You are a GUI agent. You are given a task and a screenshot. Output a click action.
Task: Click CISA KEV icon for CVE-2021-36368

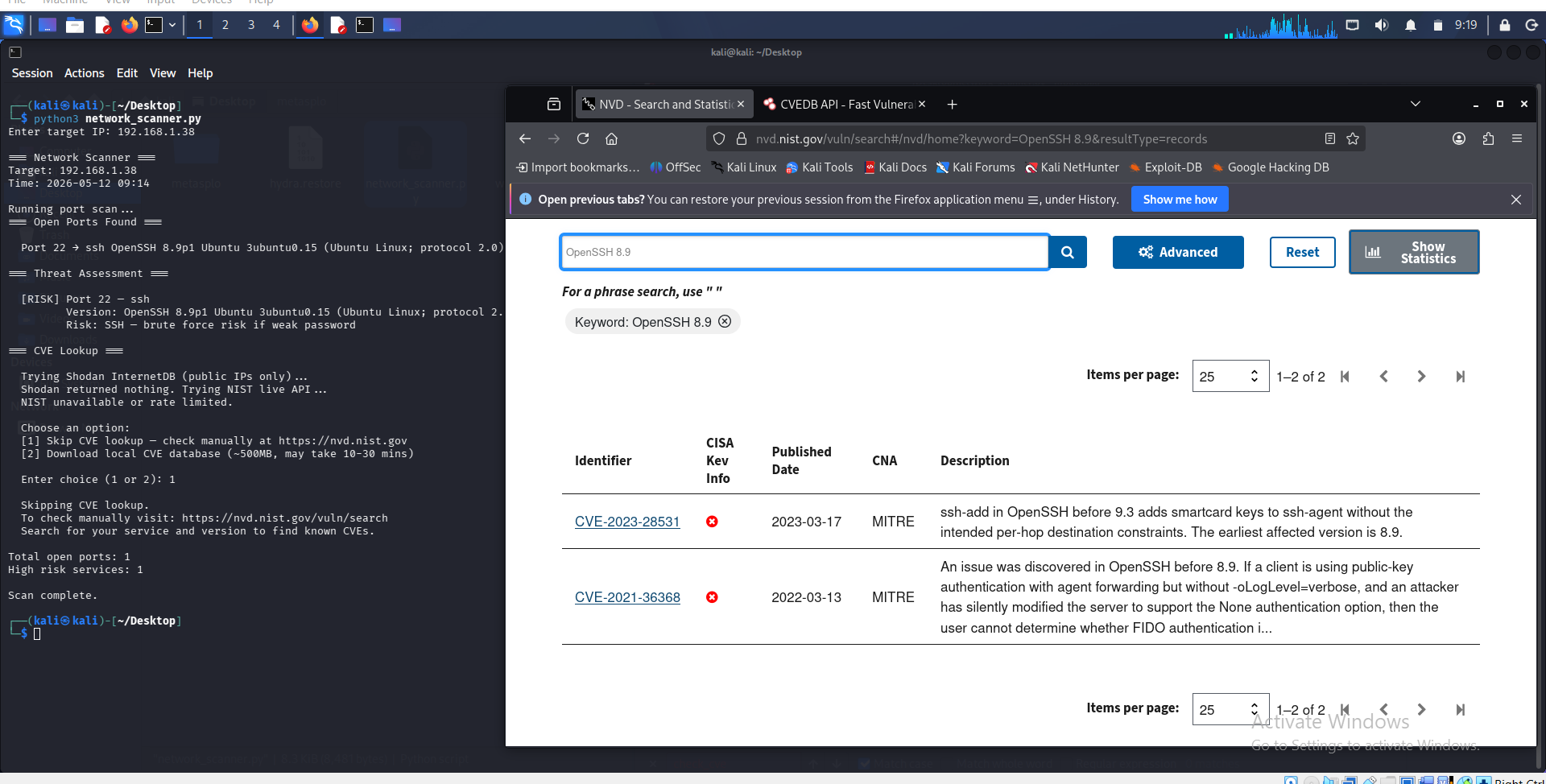712,597
